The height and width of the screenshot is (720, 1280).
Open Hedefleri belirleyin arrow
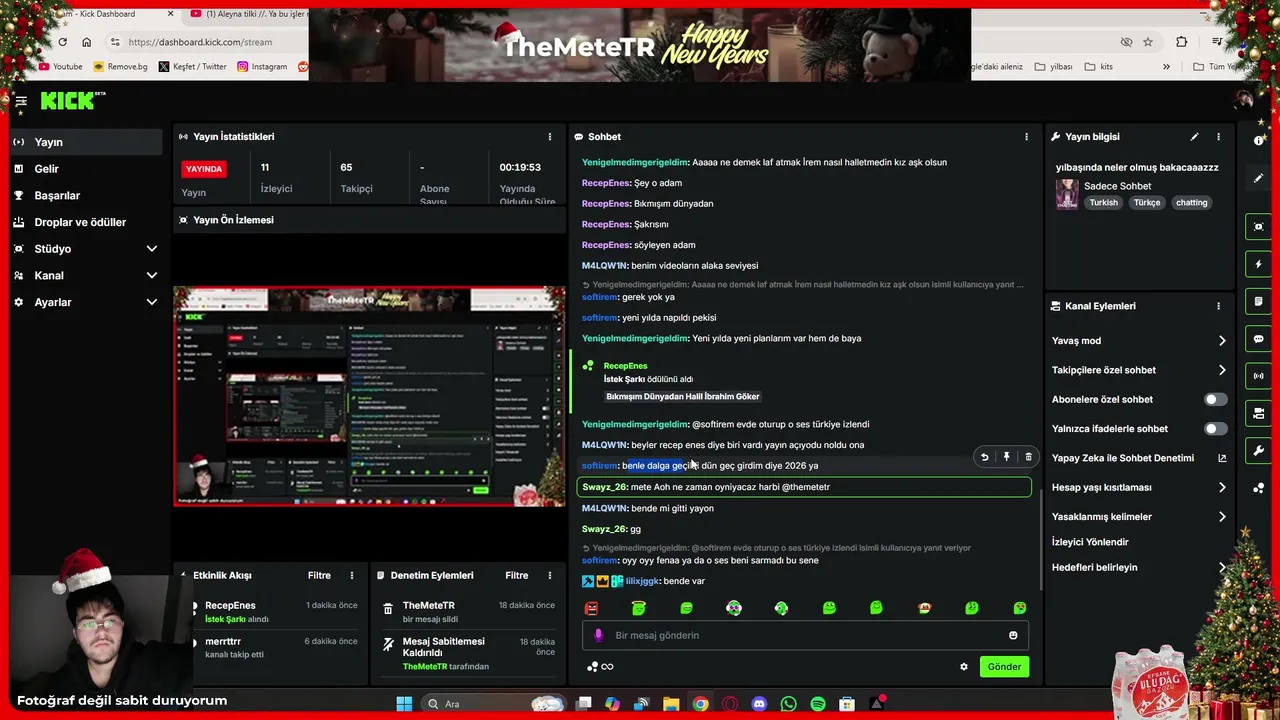tap(1221, 568)
